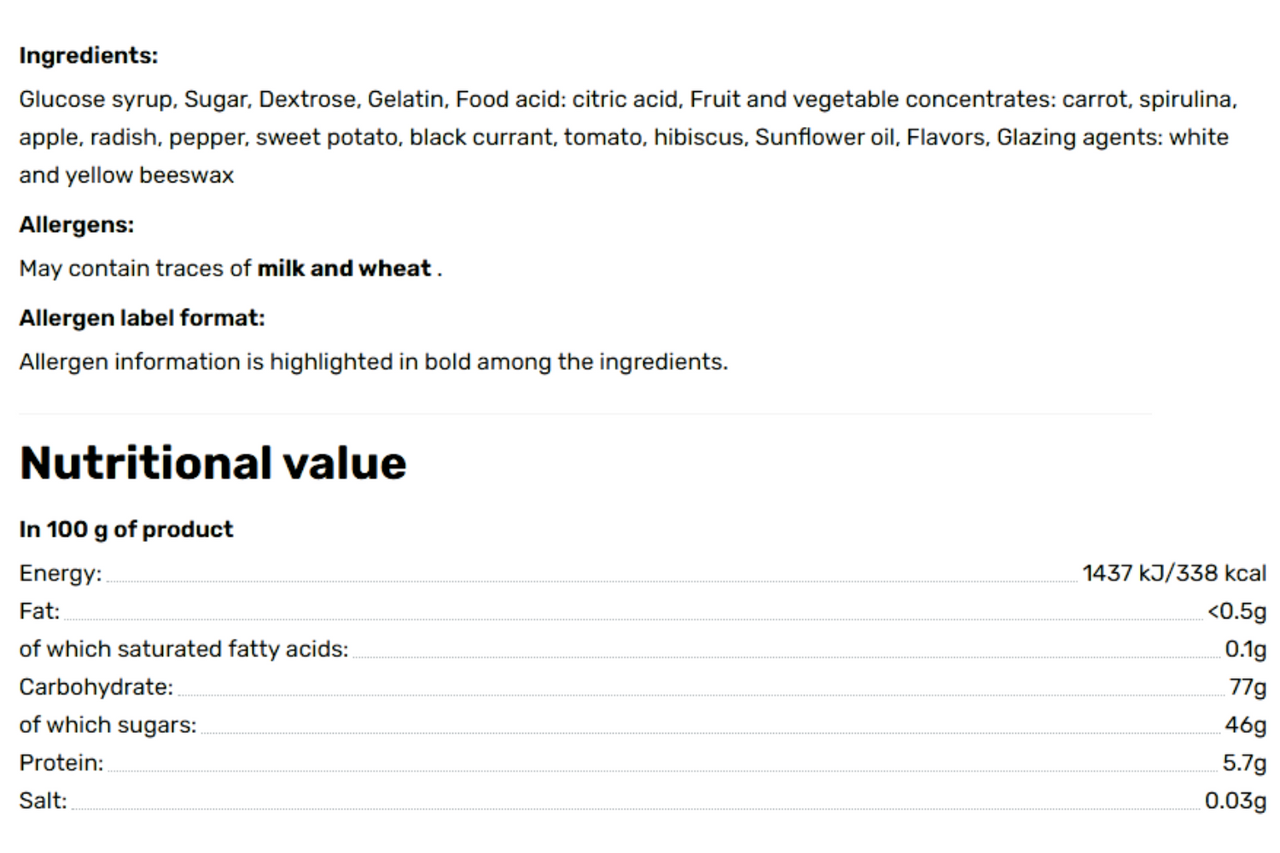
Task: Click the Energy label
Action: click(x=60, y=574)
